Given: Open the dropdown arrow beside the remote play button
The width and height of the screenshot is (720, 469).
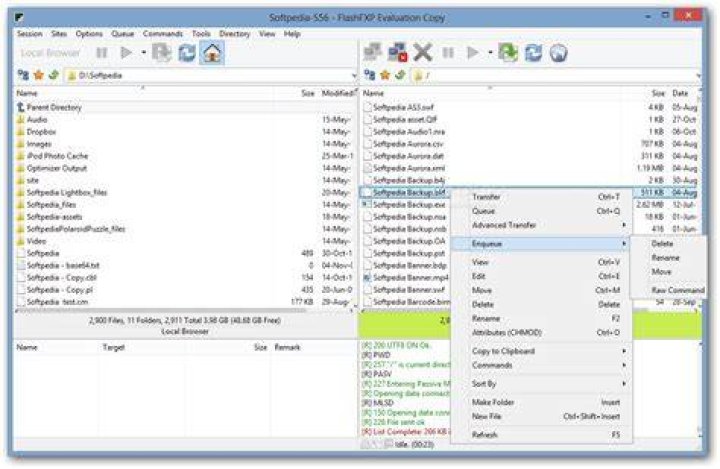Looking at the screenshot, I should [490, 53].
